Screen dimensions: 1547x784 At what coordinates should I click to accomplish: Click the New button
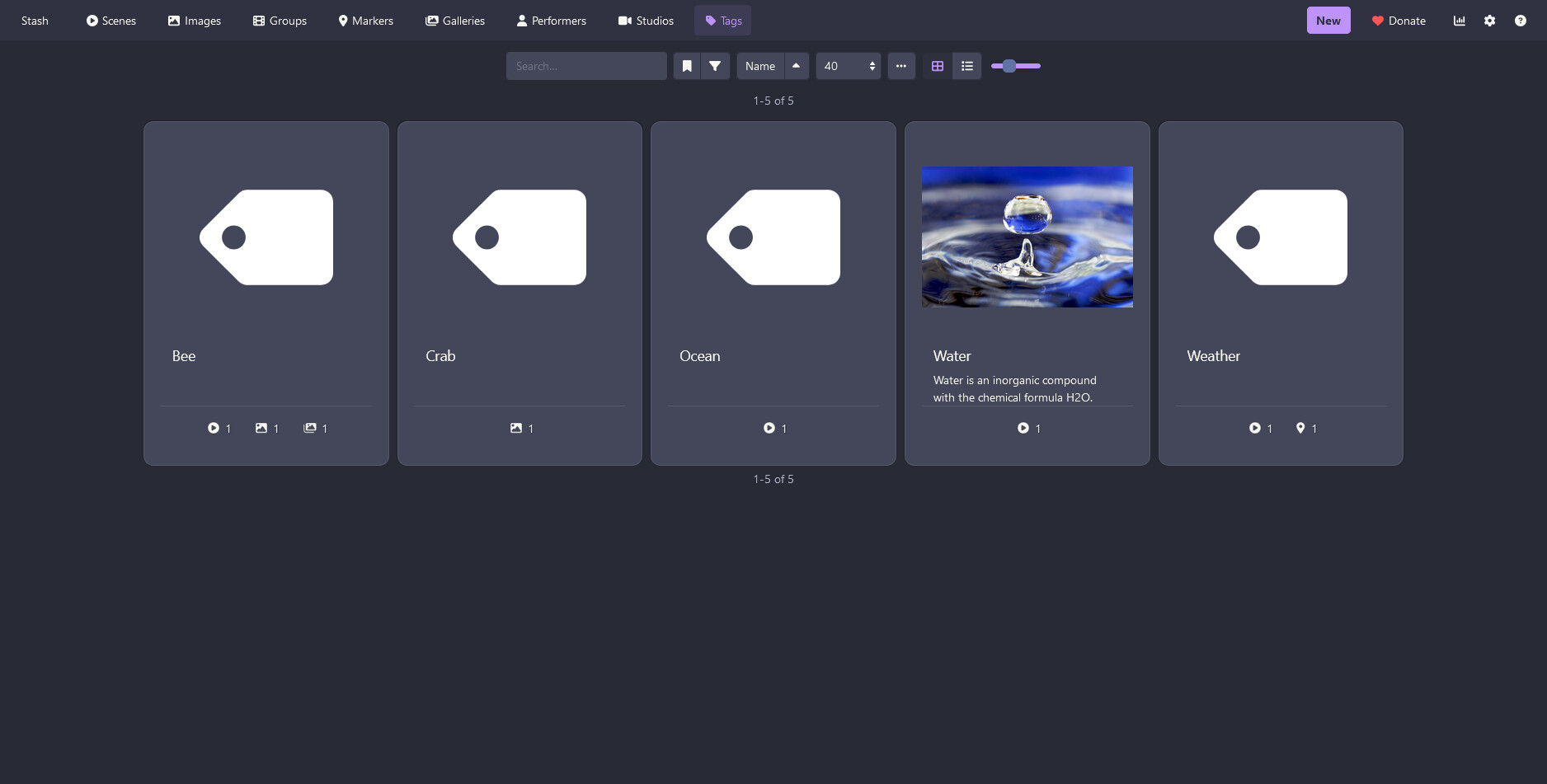[x=1328, y=21]
